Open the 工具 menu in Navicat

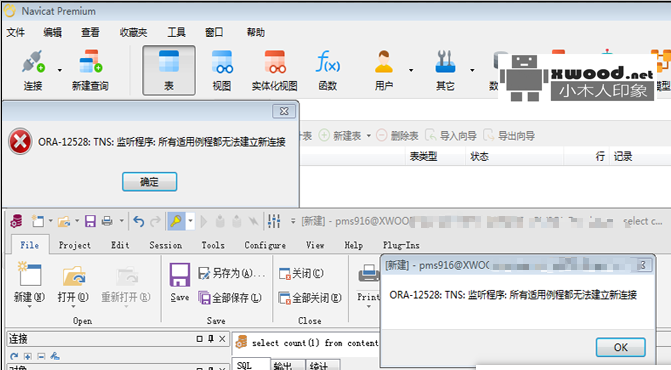176,32
